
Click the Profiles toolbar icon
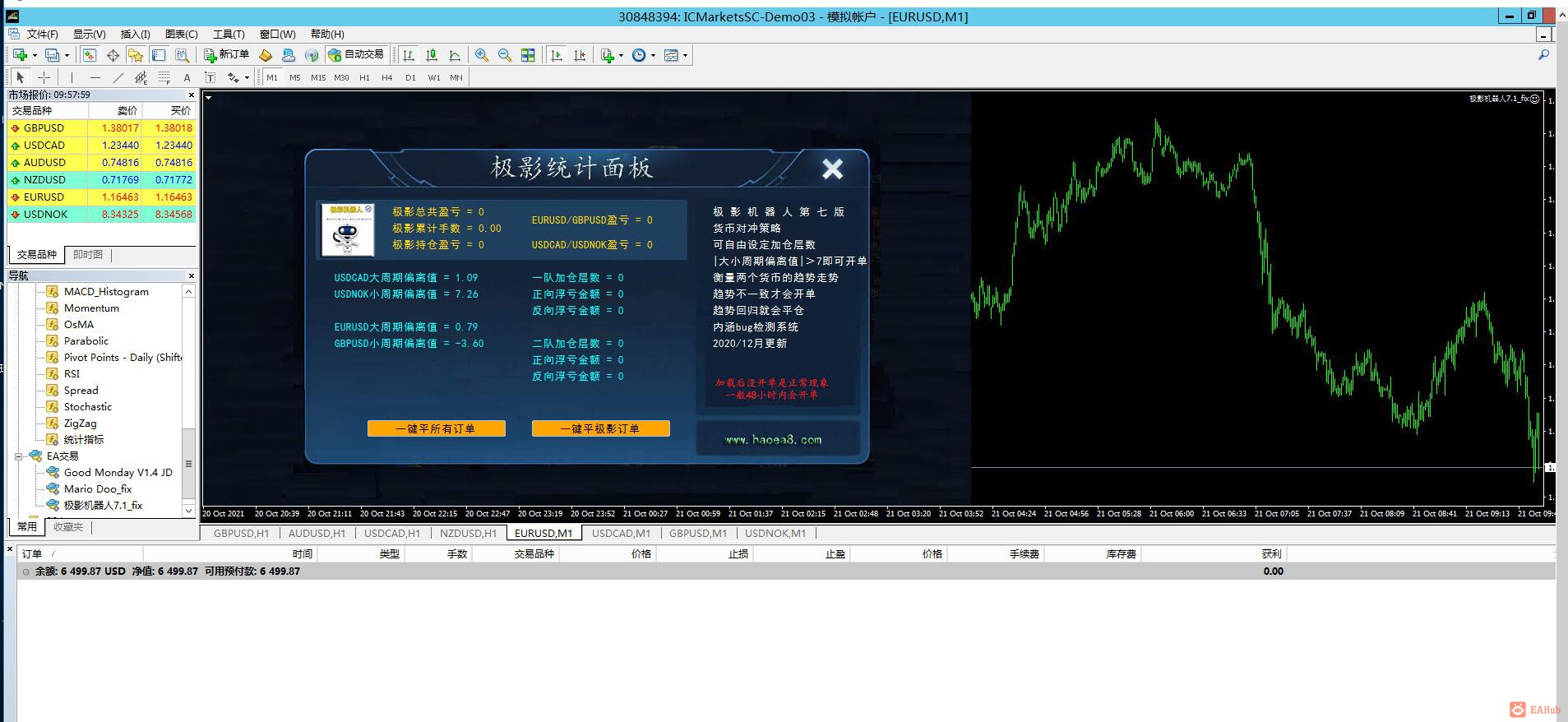pos(52,55)
